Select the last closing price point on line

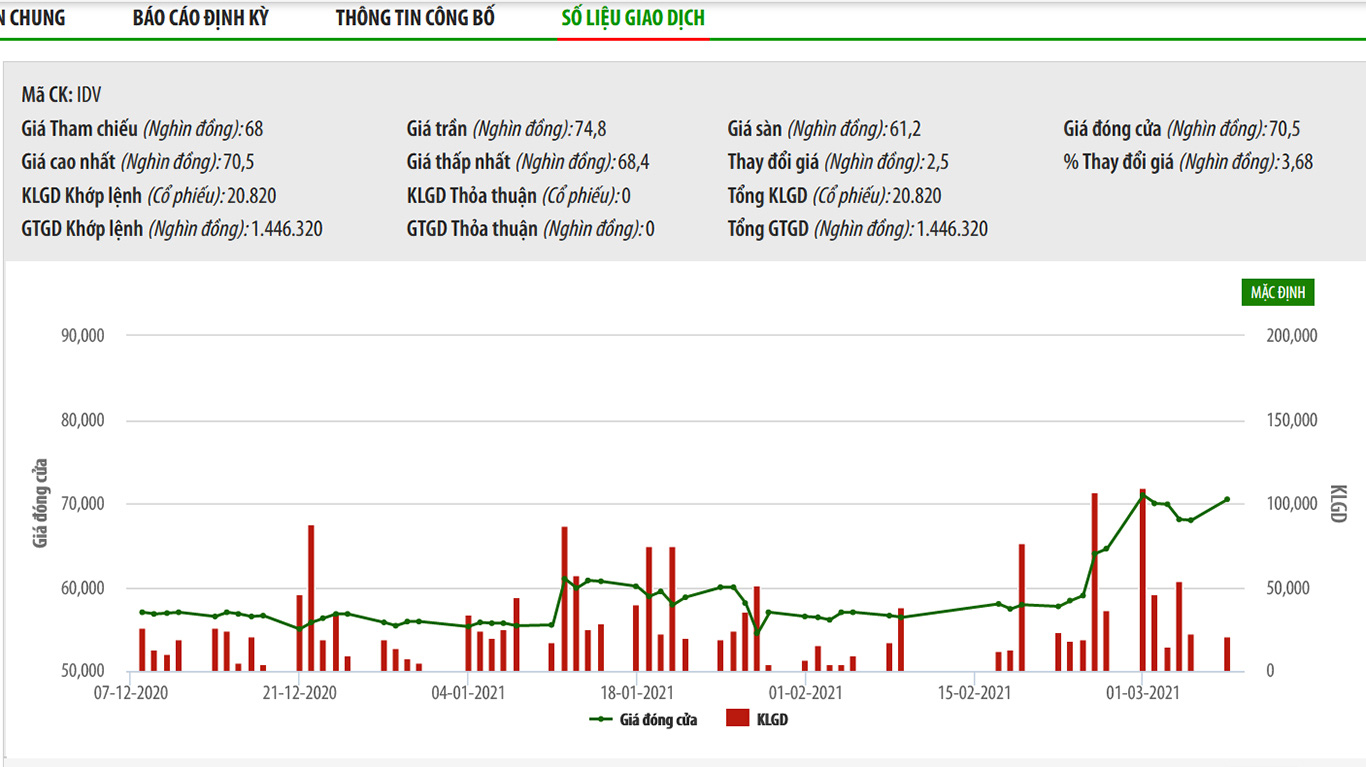[x=1227, y=500]
